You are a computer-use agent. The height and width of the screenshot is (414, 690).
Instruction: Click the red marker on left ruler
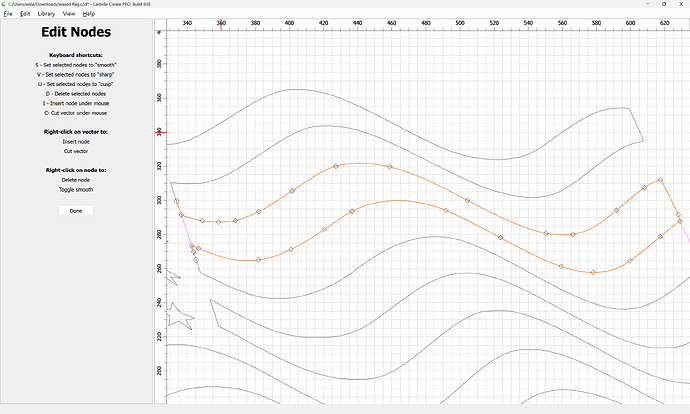(161, 132)
